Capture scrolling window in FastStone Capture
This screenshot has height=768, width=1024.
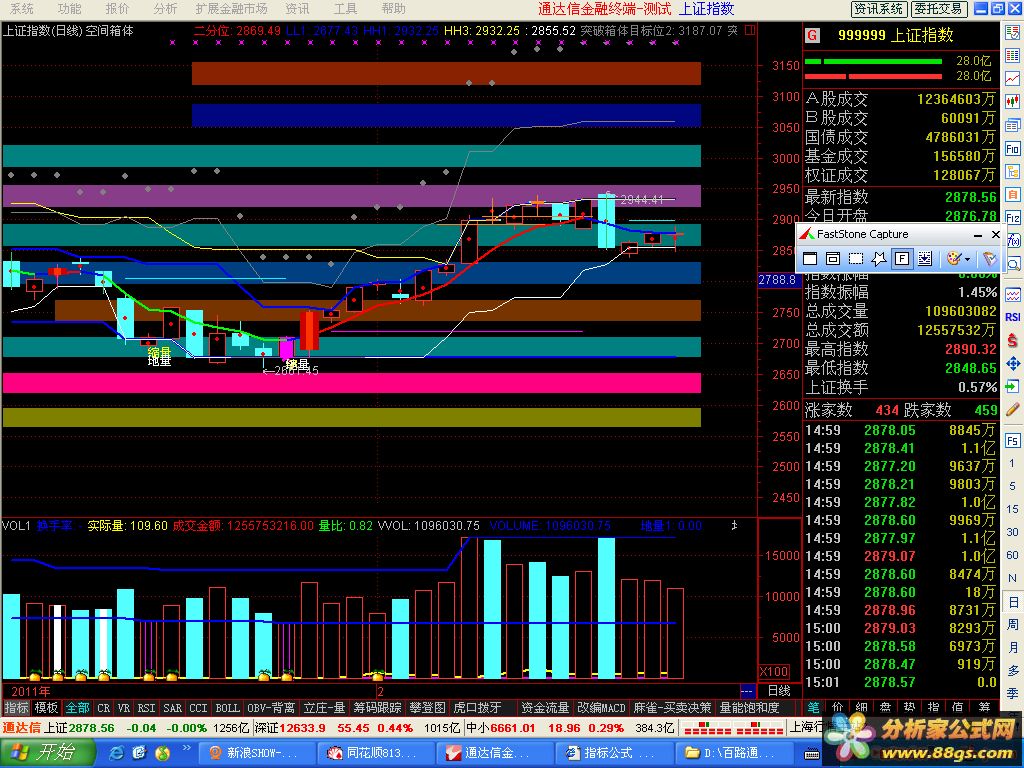[925, 259]
